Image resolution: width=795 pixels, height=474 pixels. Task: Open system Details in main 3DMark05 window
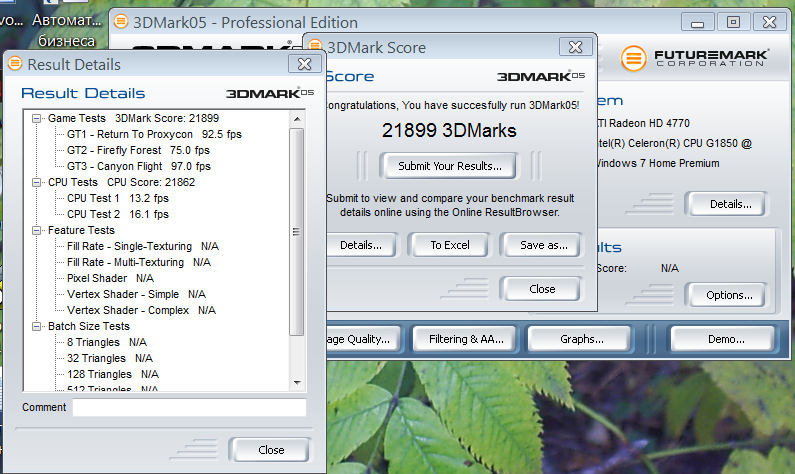point(730,204)
